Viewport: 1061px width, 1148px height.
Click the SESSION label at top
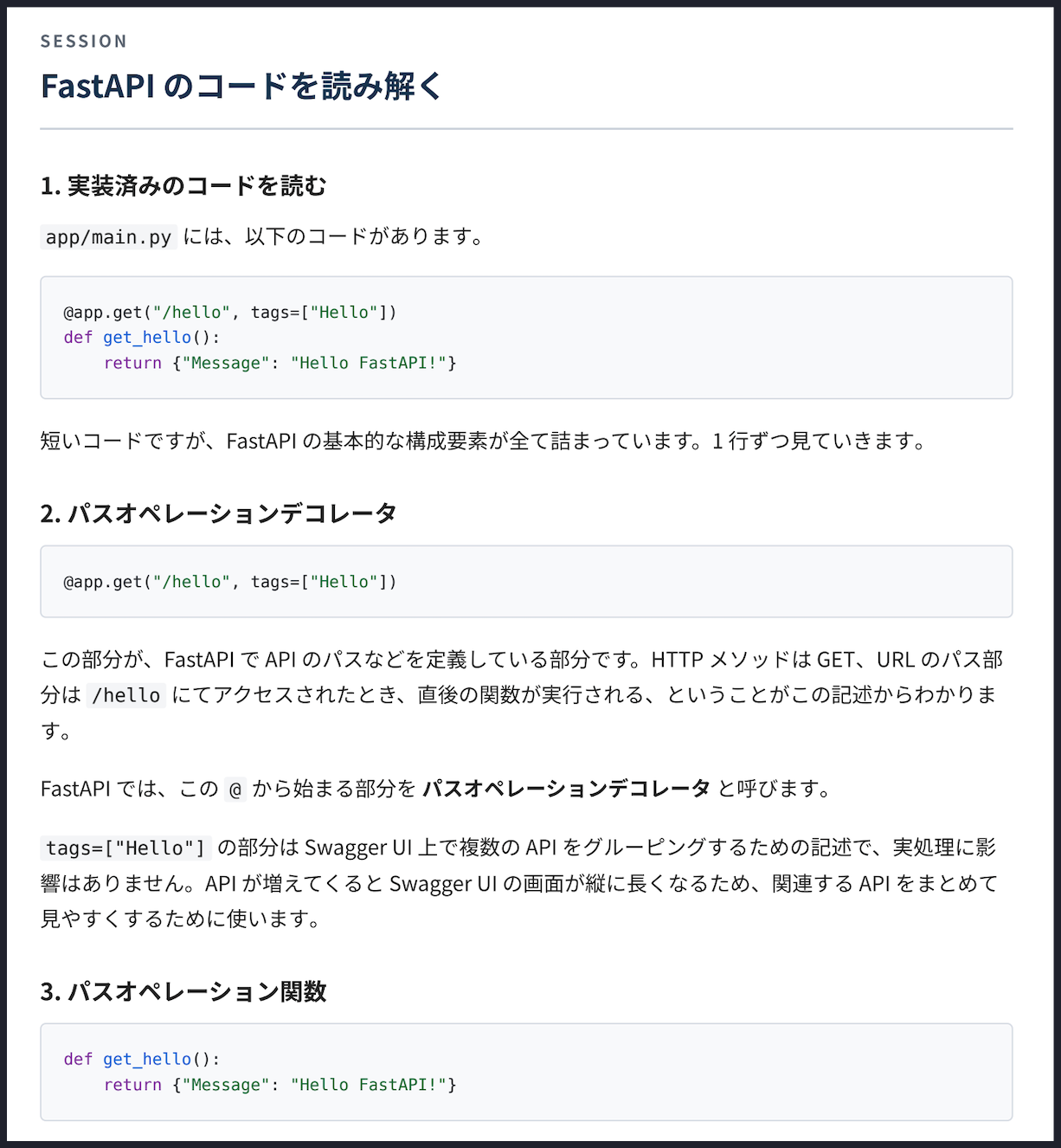point(84,42)
